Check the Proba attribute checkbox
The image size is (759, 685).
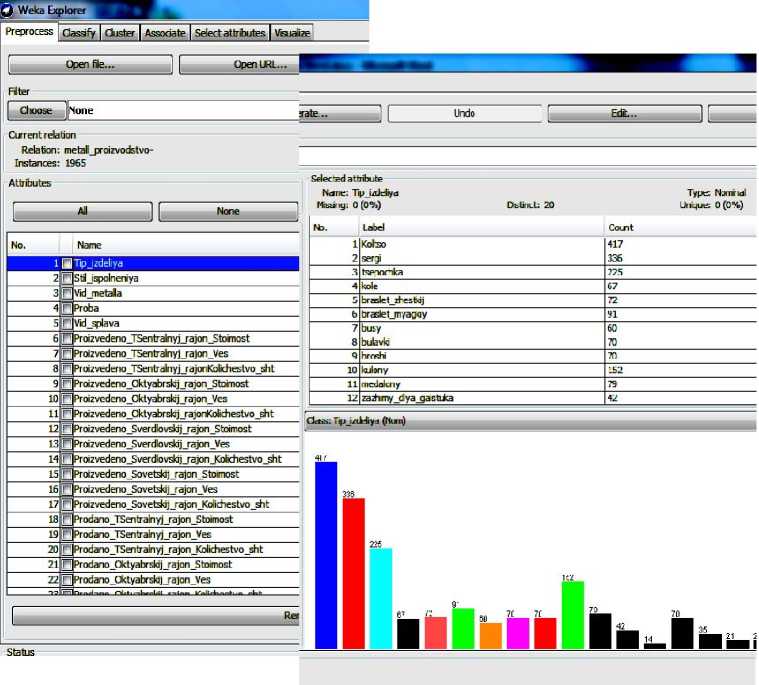(67, 308)
